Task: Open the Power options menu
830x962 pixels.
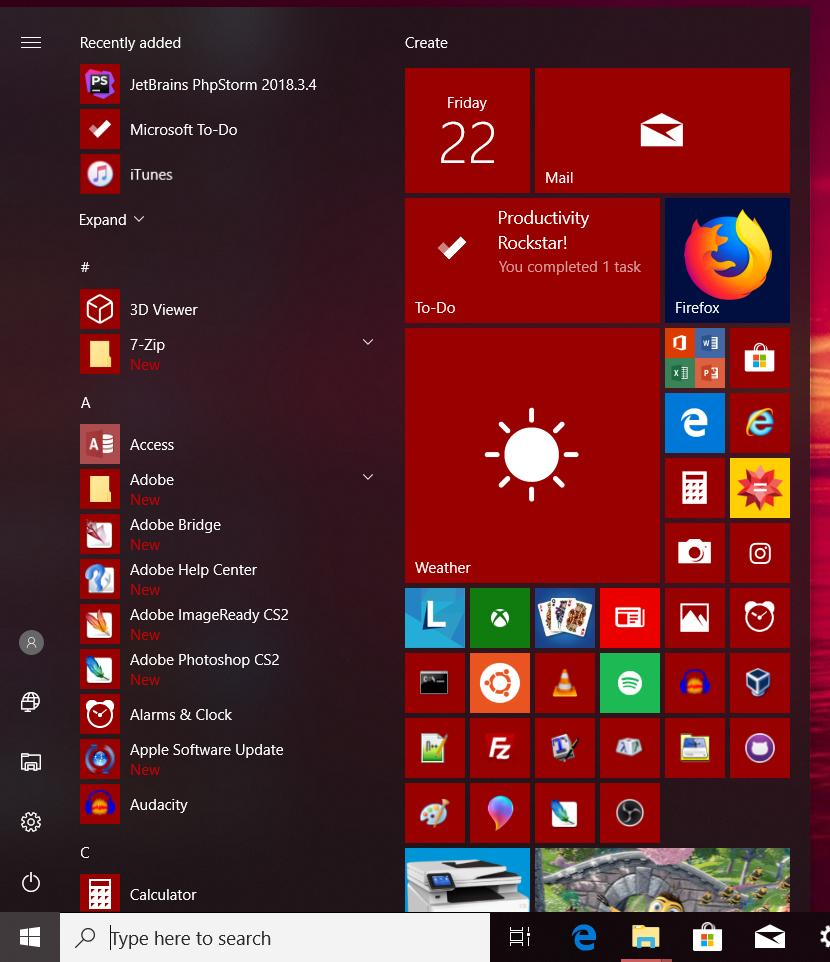Action: (31, 882)
